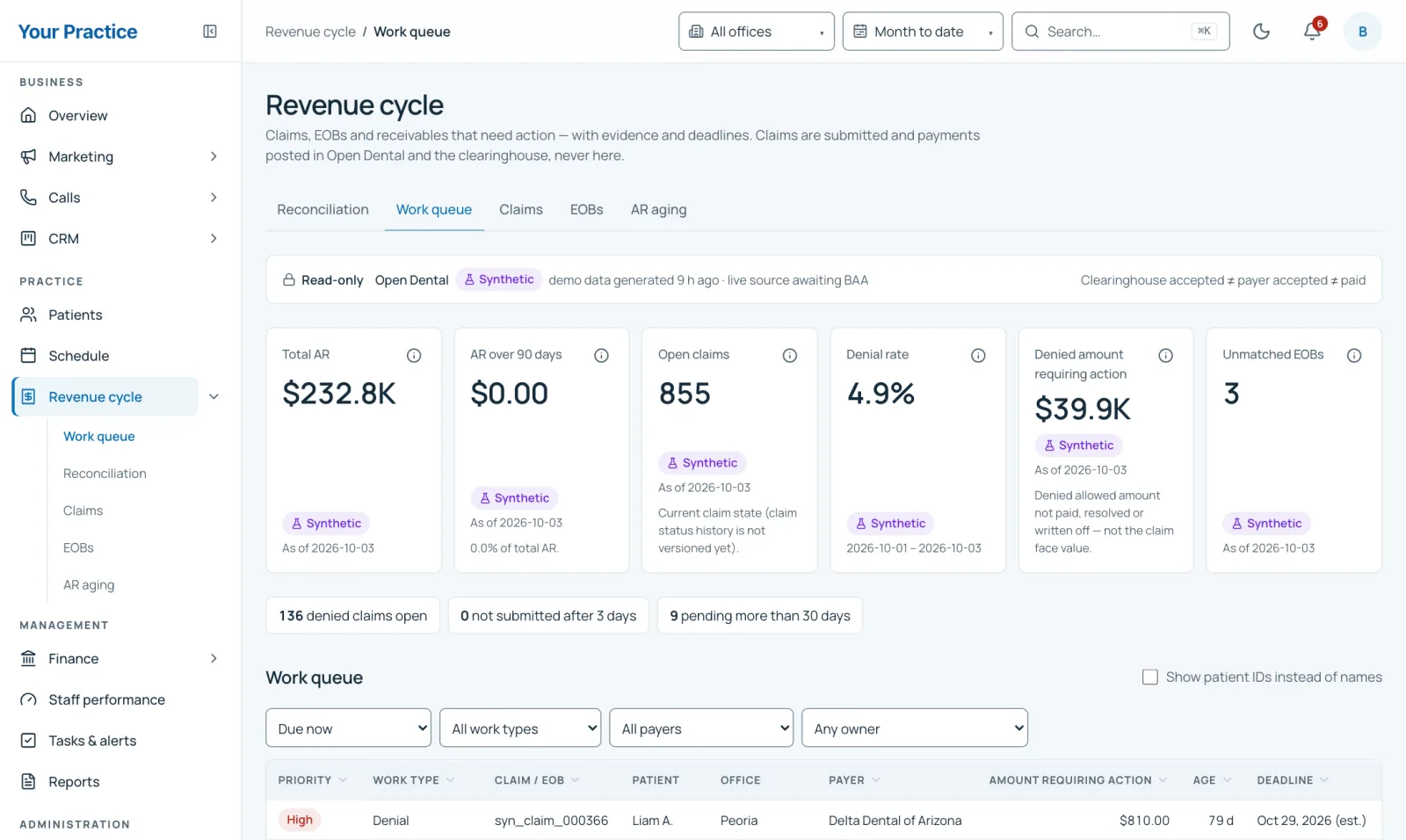This screenshot has height=840, width=1406.
Task: Click the Staff performance gauge icon
Action: point(29,699)
